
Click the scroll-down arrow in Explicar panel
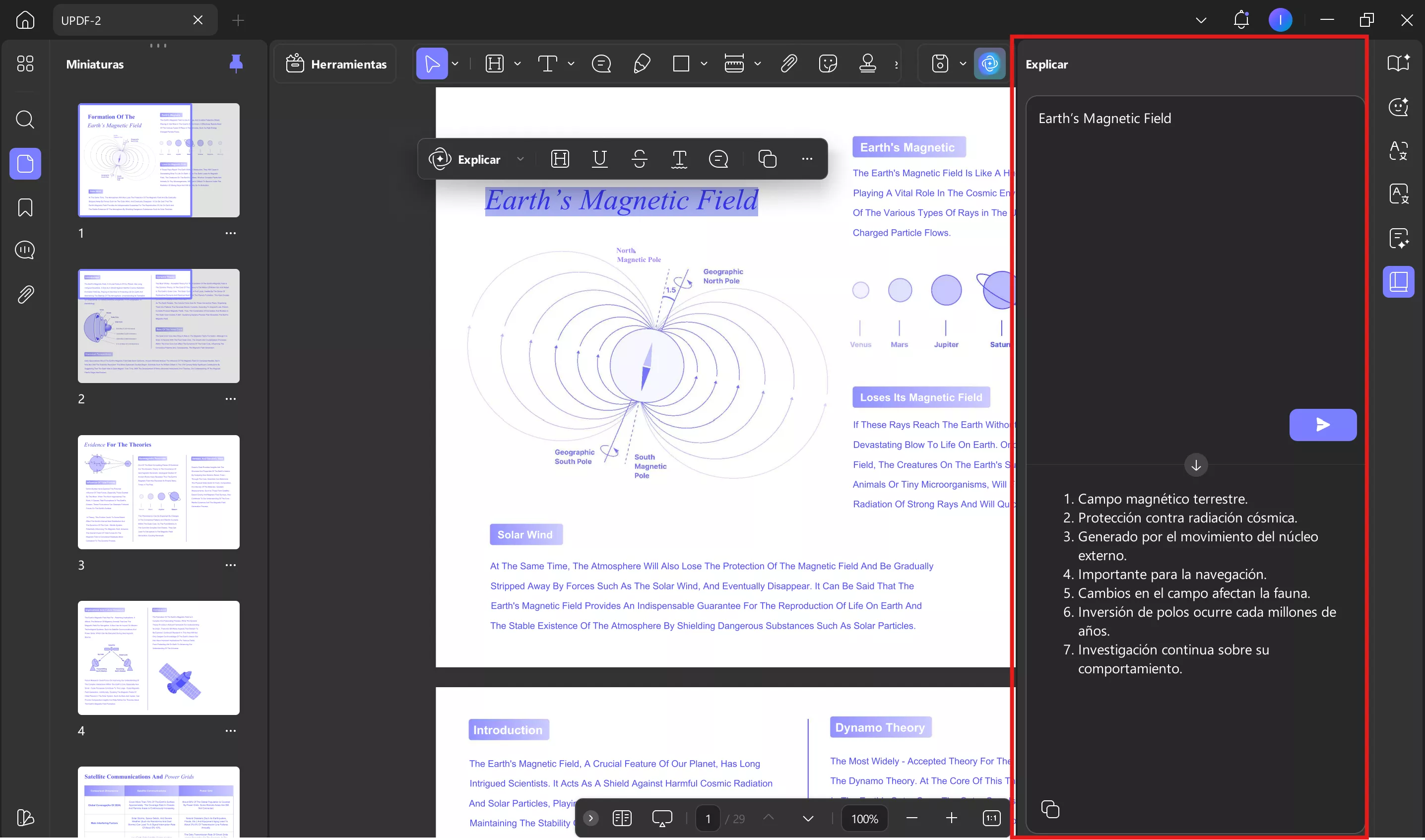coord(1196,465)
